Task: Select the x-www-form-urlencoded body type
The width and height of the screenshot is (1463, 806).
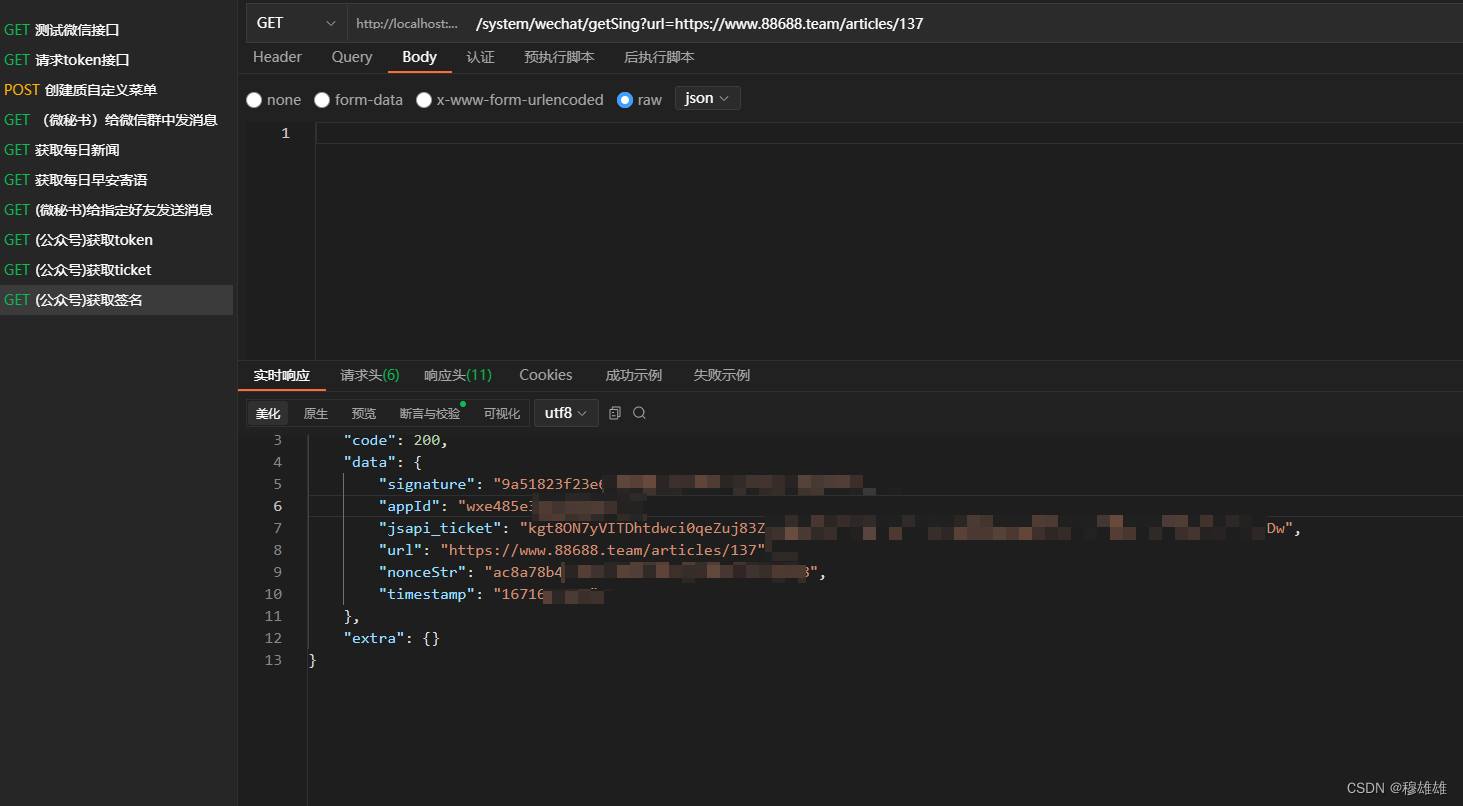Action: click(510, 100)
